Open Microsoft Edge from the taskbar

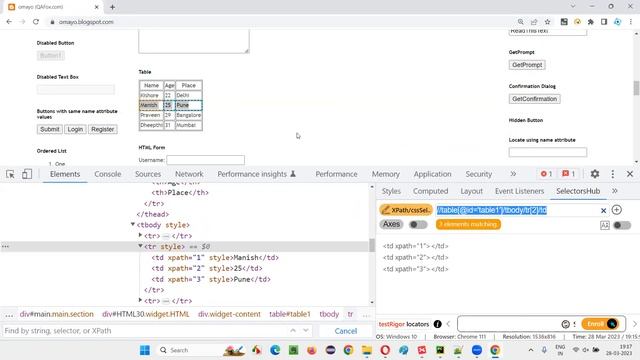[x=275, y=350]
